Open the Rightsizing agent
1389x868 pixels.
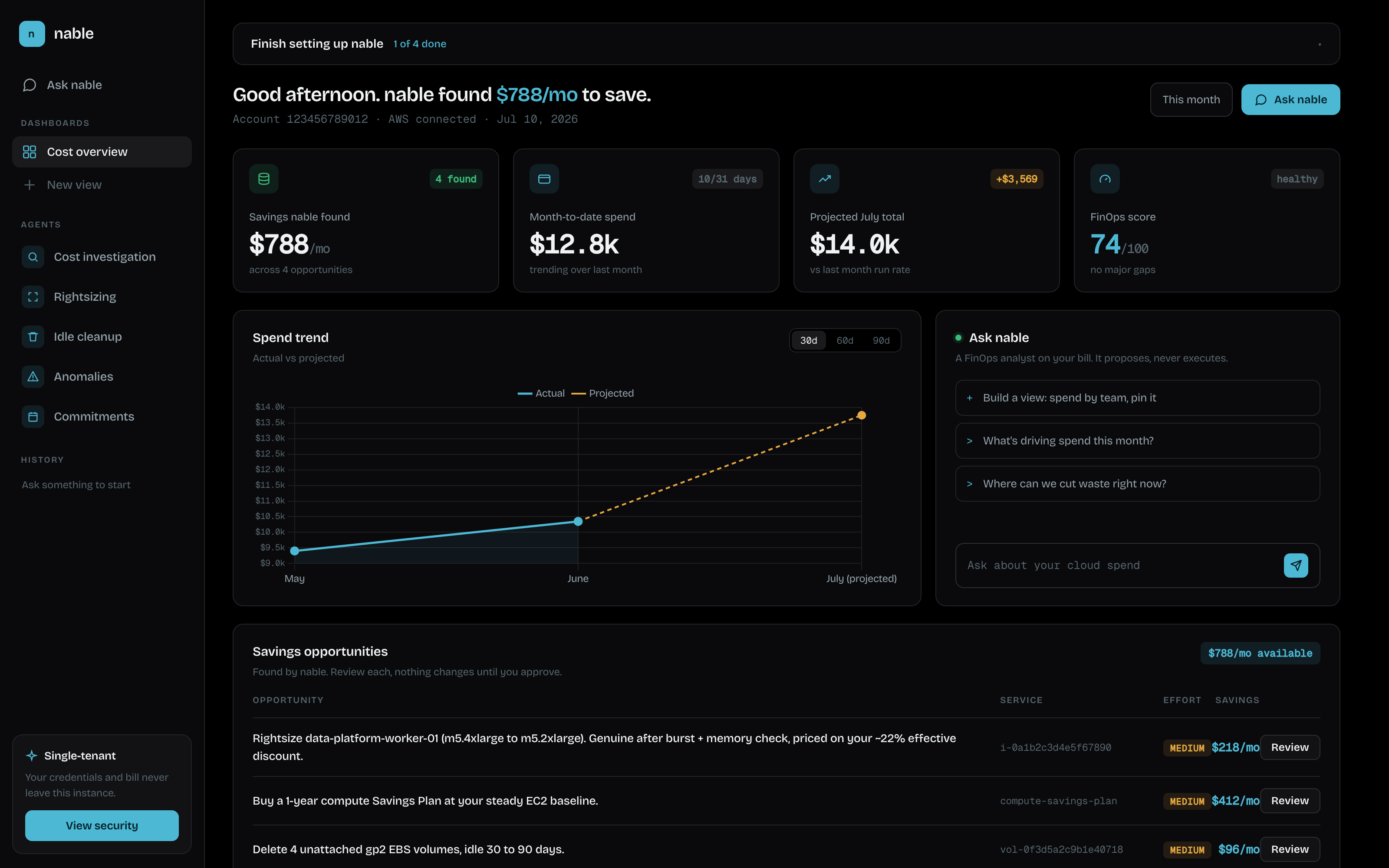(x=102, y=297)
